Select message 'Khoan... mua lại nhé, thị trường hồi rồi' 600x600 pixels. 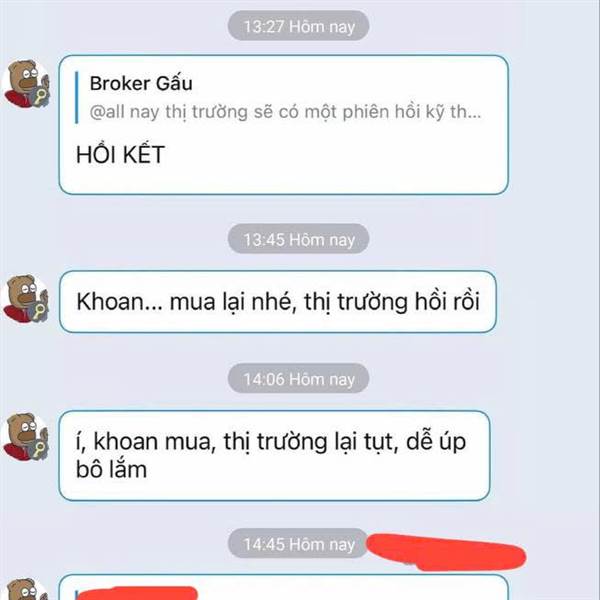point(278,302)
